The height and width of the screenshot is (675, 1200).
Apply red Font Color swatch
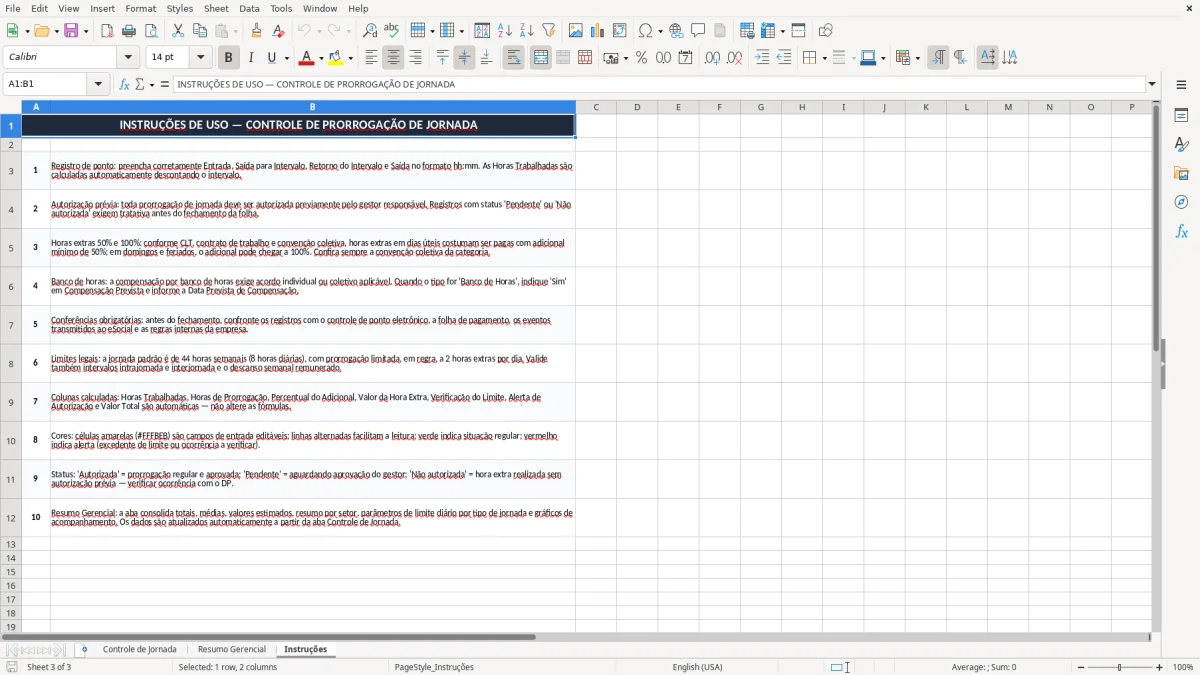coord(307,58)
